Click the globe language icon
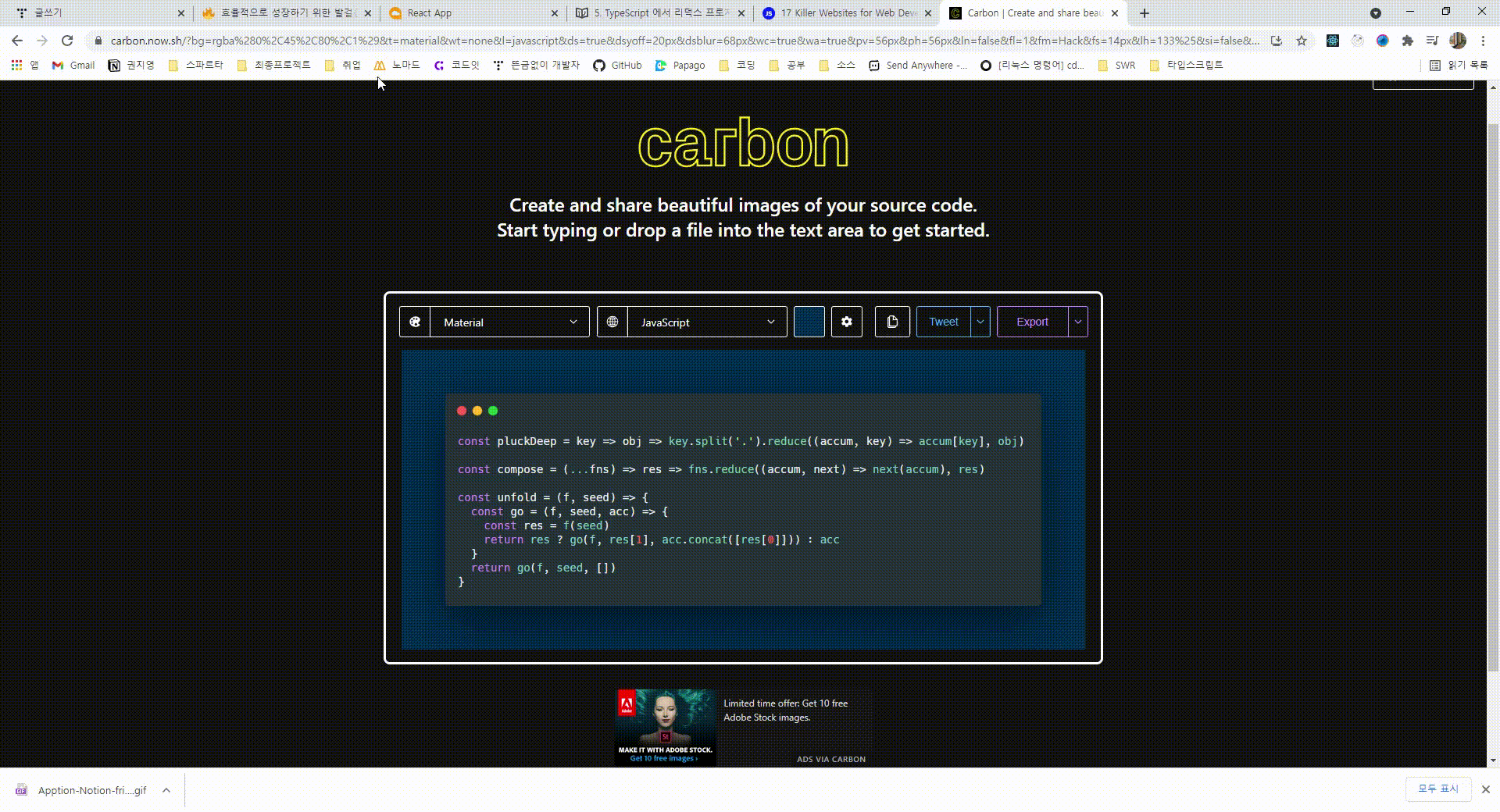This screenshot has width=1500, height=812. tap(612, 322)
